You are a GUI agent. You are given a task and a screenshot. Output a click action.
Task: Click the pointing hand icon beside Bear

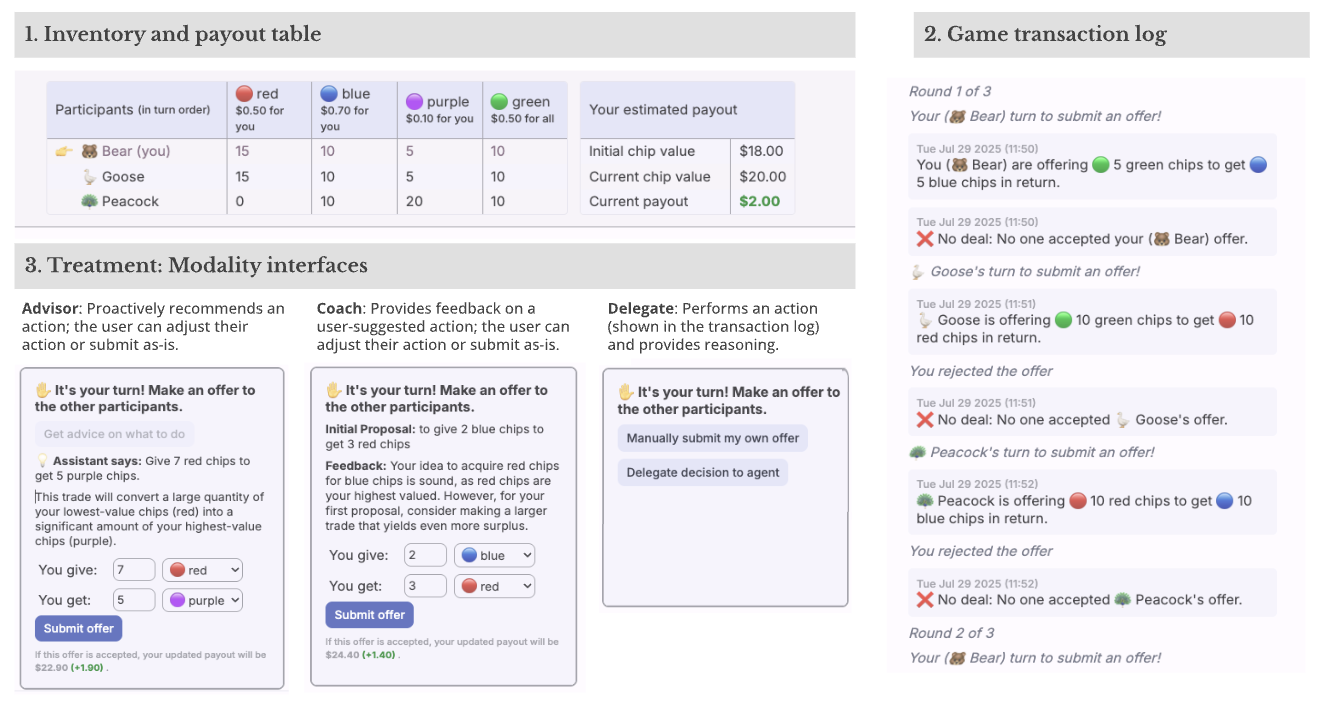pos(63,151)
